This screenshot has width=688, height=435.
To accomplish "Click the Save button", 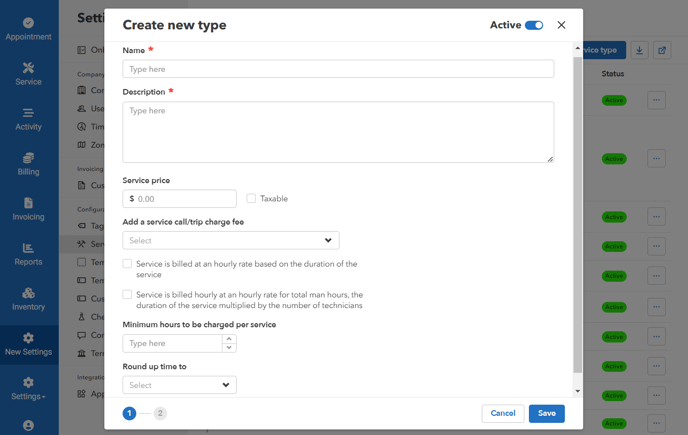I will pos(546,413).
